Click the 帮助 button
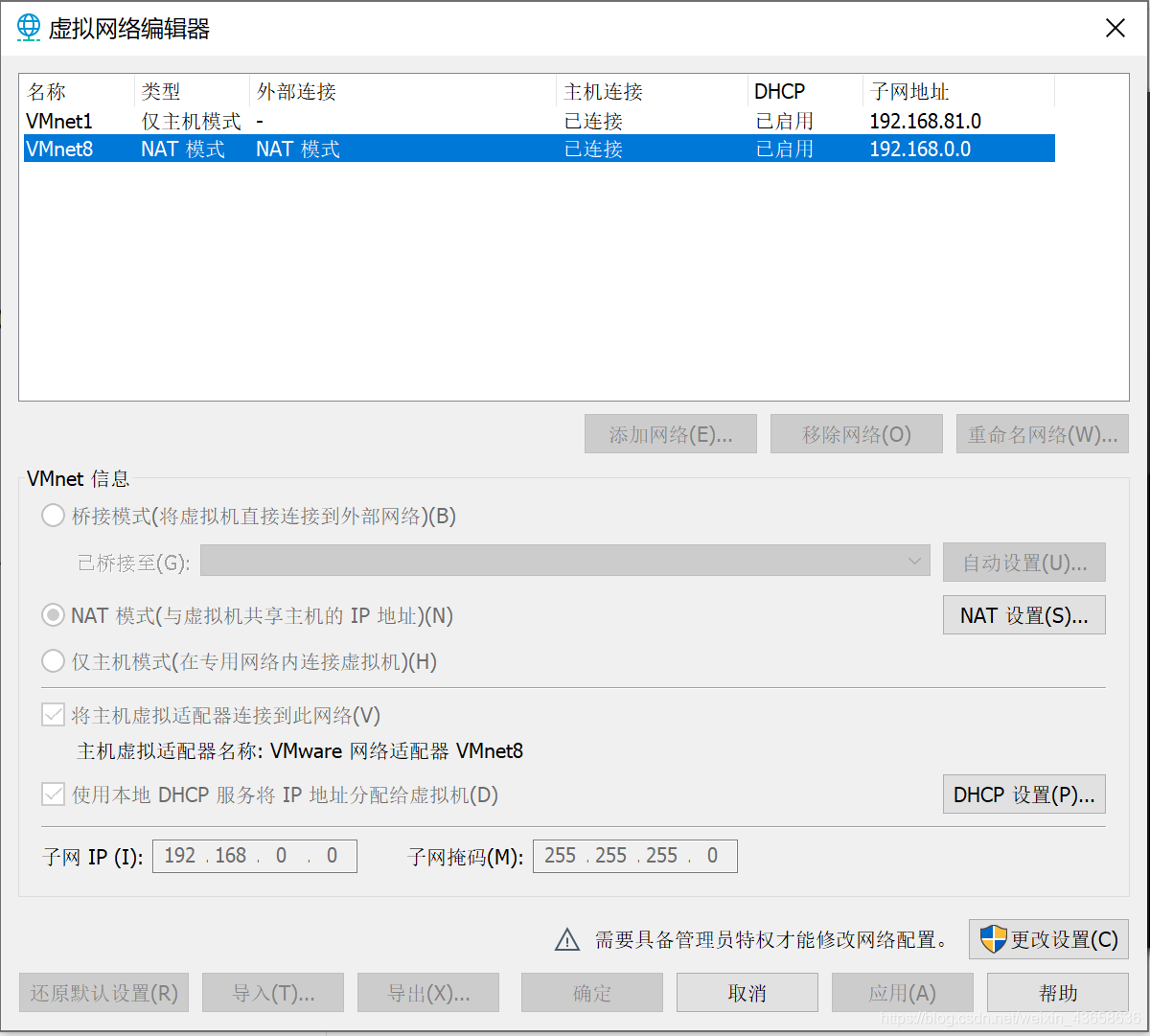The height and width of the screenshot is (1036, 1150). coord(1058,993)
